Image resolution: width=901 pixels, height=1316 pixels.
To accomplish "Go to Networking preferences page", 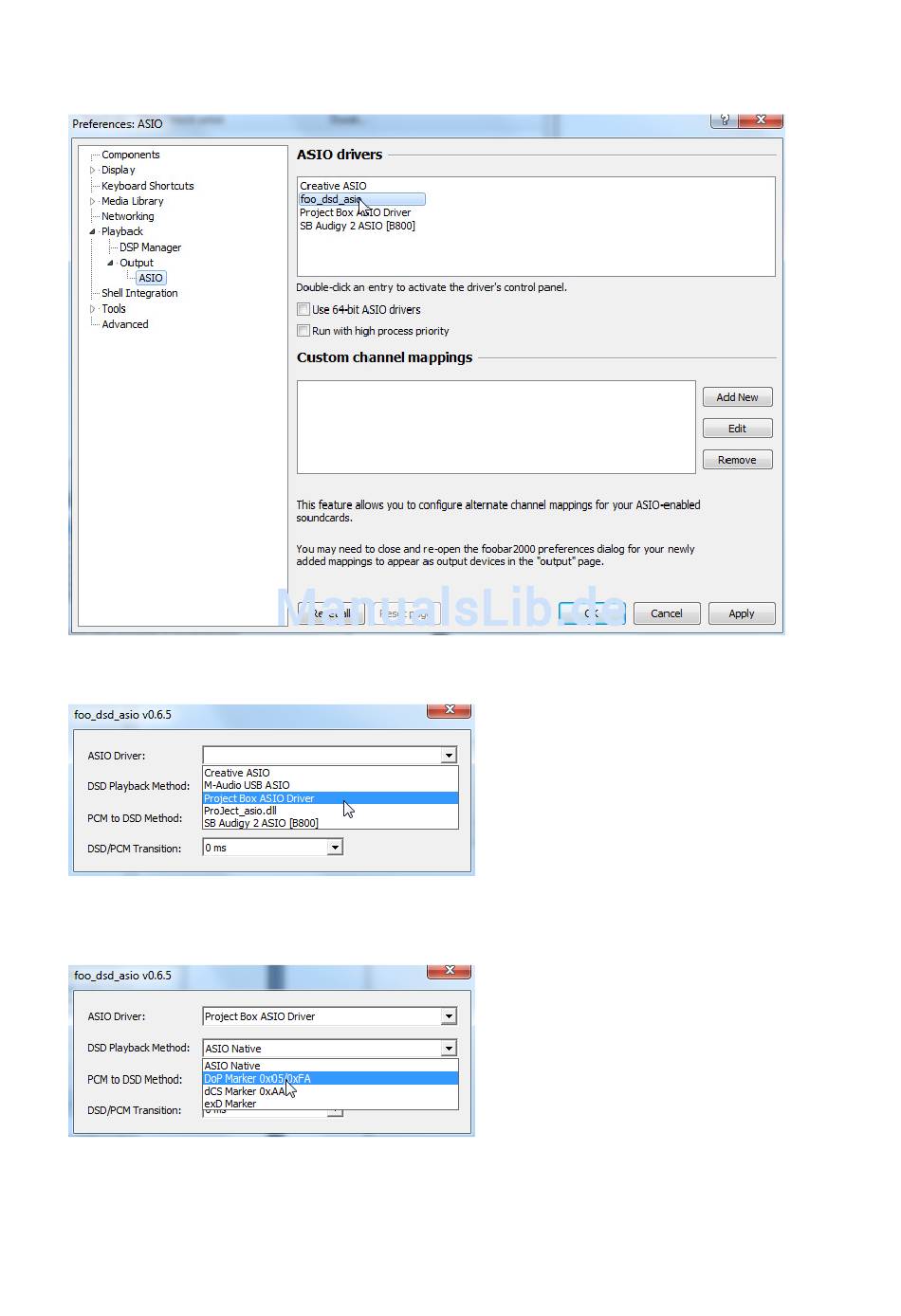I will pyautogui.click(x=127, y=216).
